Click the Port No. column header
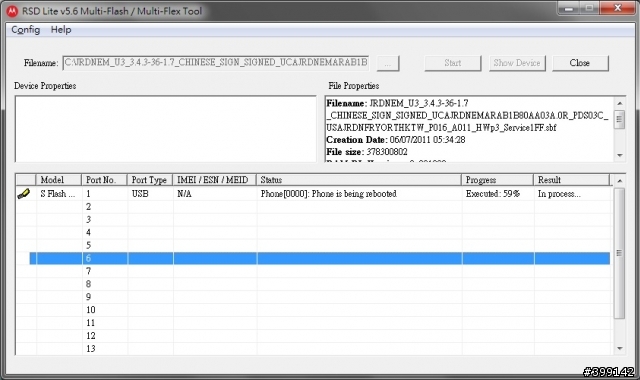640x380 pixels. click(x=105, y=180)
